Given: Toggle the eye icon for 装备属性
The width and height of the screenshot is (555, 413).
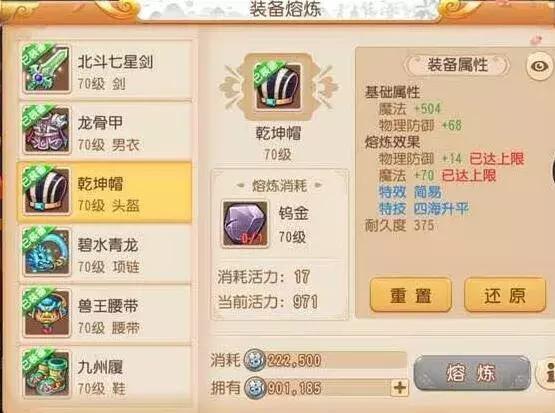Looking at the screenshot, I should point(539,66).
